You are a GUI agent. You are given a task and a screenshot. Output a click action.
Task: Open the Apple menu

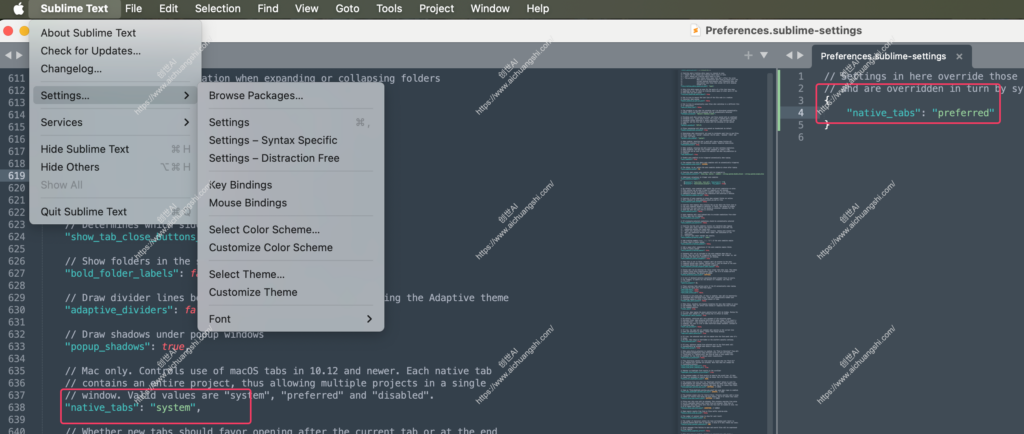tap(18, 8)
